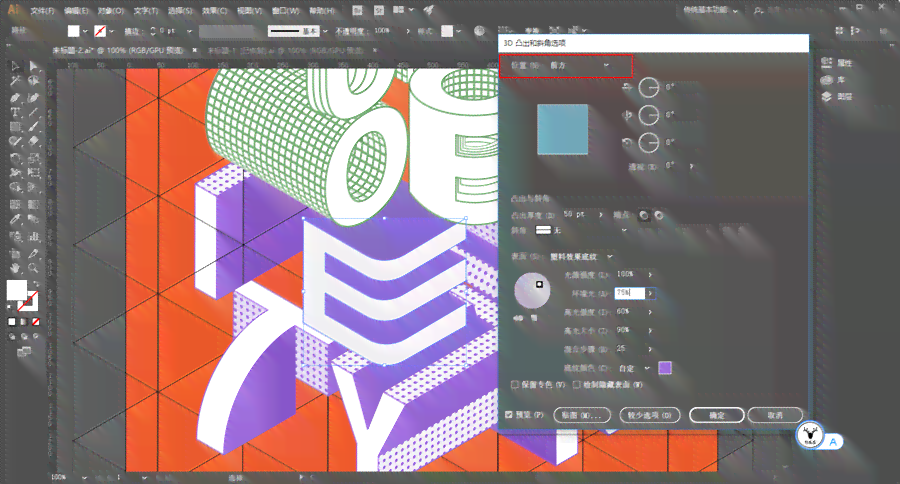This screenshot has height=484, width=900.
Task: Select the Paintbrush tool
Action: tap(34, 127)
